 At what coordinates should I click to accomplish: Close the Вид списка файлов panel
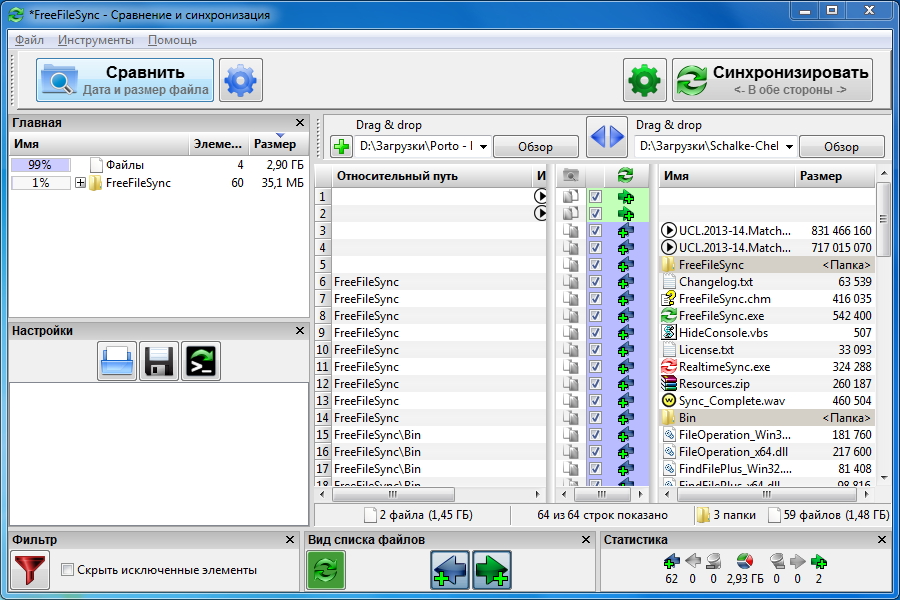click(x=585, y=540)
